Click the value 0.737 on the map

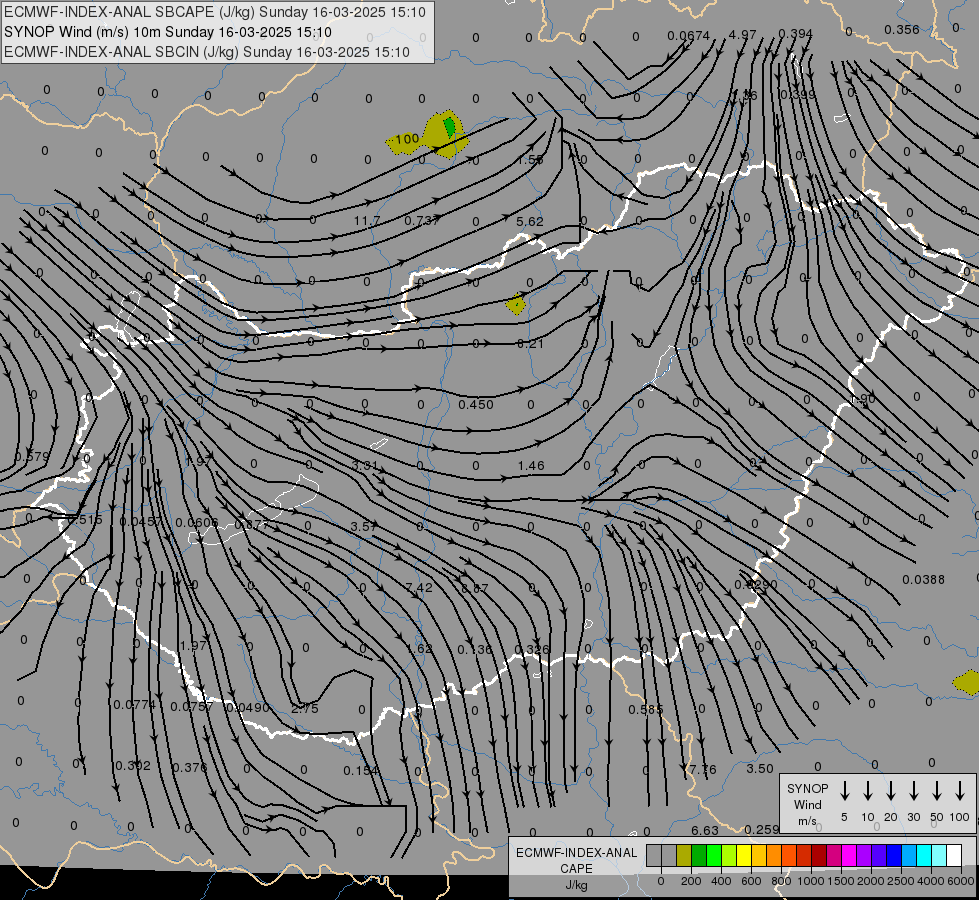(x=422, y=220)
